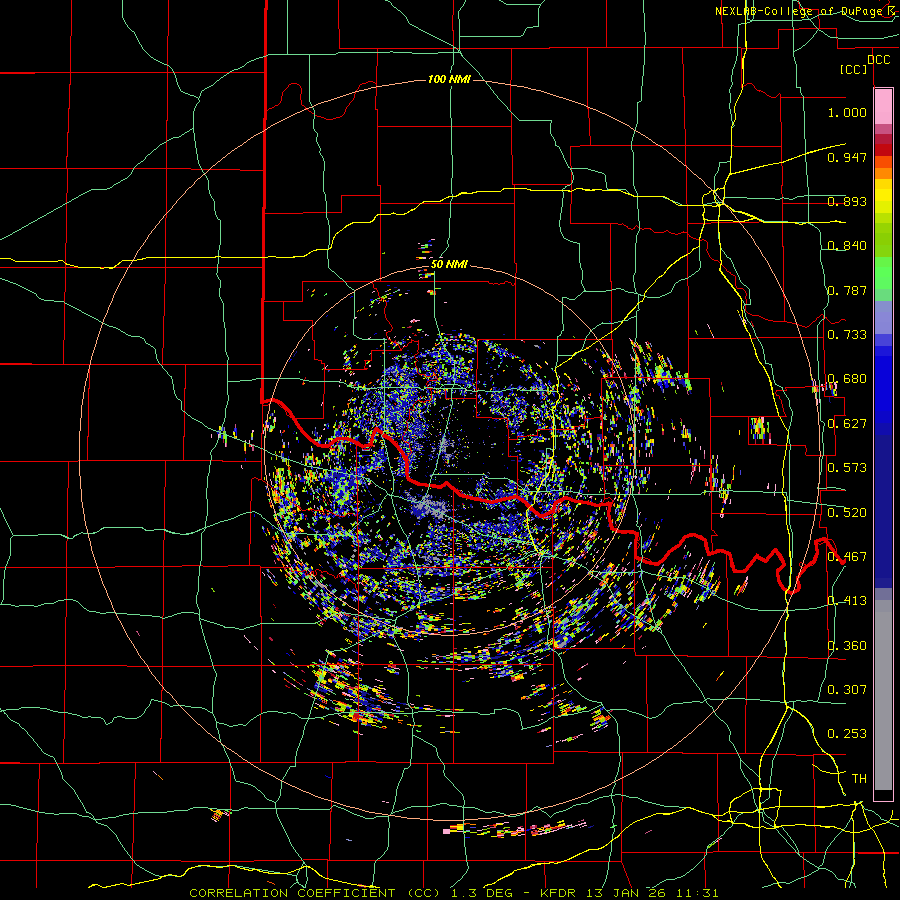Click the 0.360 color scale value
900x900 pixels.
pyautogui.click(x=847, y=646)
